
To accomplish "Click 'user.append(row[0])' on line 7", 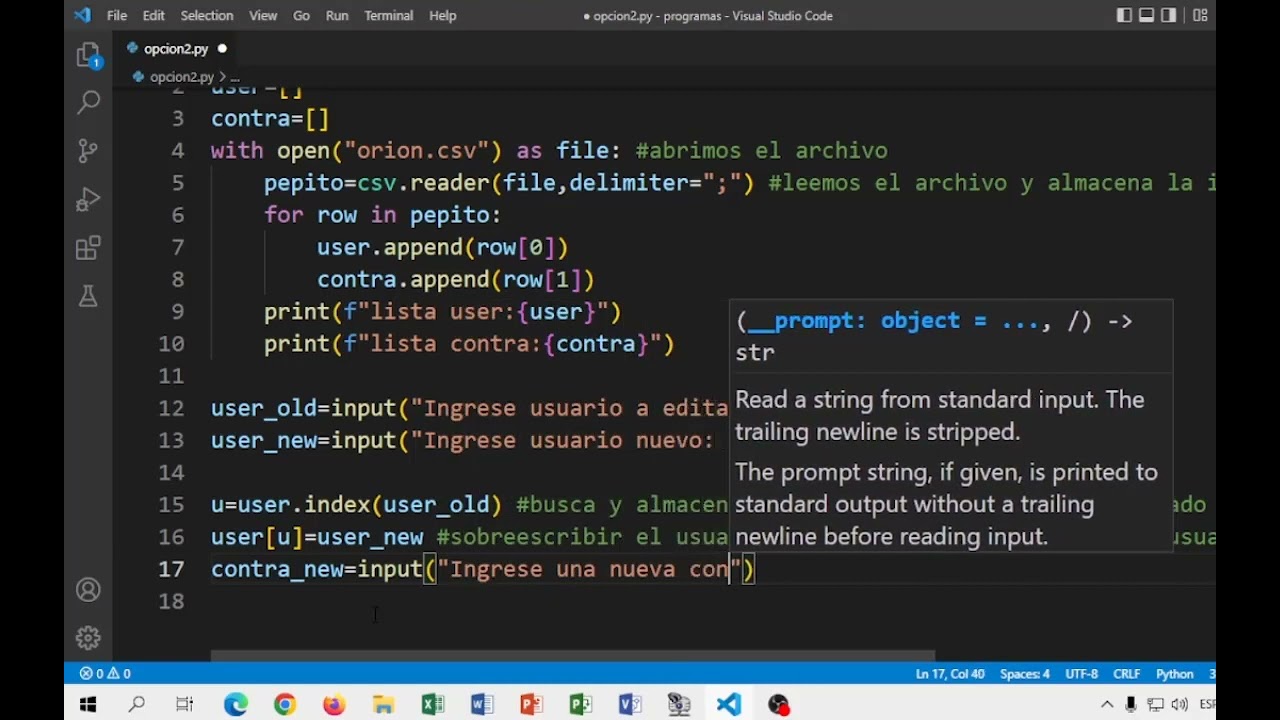I will click(x=443, y=246).
